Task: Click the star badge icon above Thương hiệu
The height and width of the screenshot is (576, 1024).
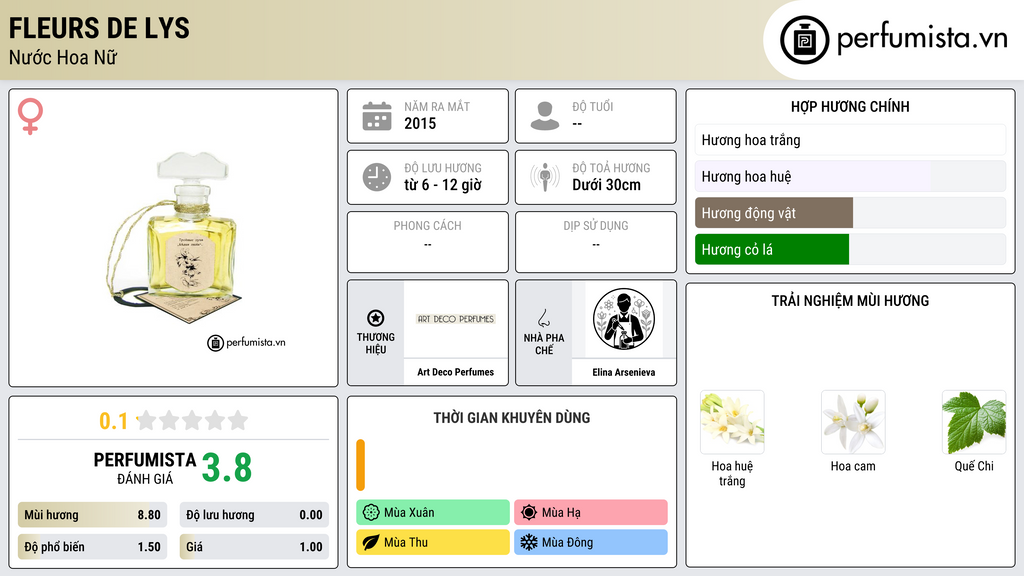Action: click(376, 318)
